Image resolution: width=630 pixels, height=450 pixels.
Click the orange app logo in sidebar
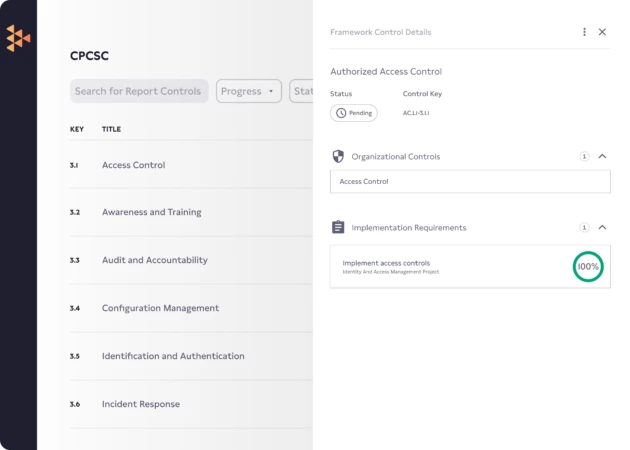coord(18,38)
